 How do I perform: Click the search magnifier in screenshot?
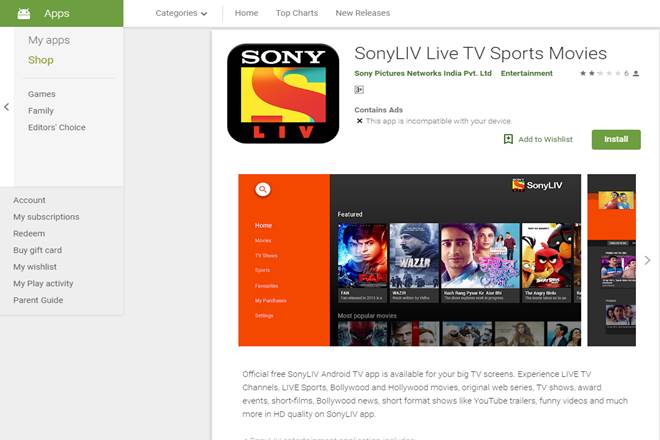pyautogui.click(x=263, y=189)
